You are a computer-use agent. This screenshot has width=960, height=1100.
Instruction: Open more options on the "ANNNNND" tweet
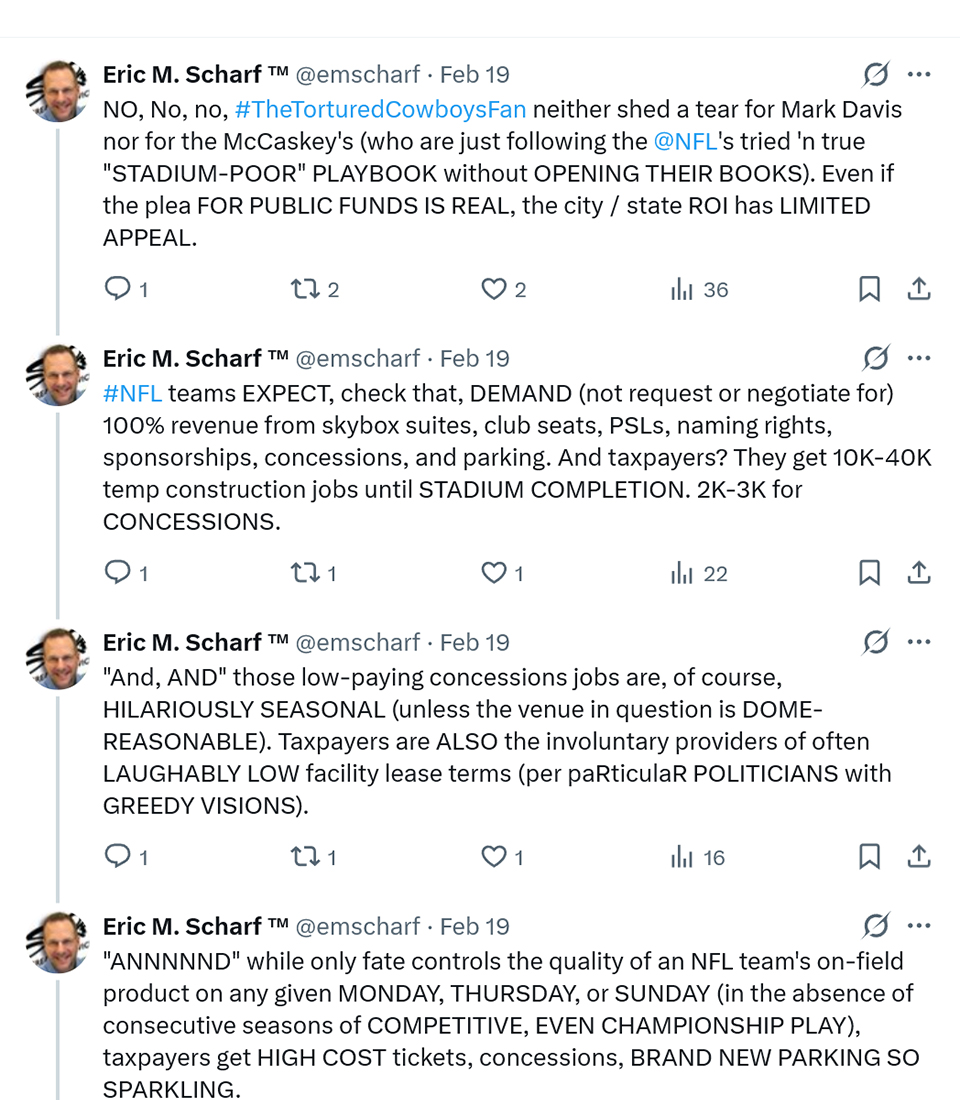click(x=919, y=926)
